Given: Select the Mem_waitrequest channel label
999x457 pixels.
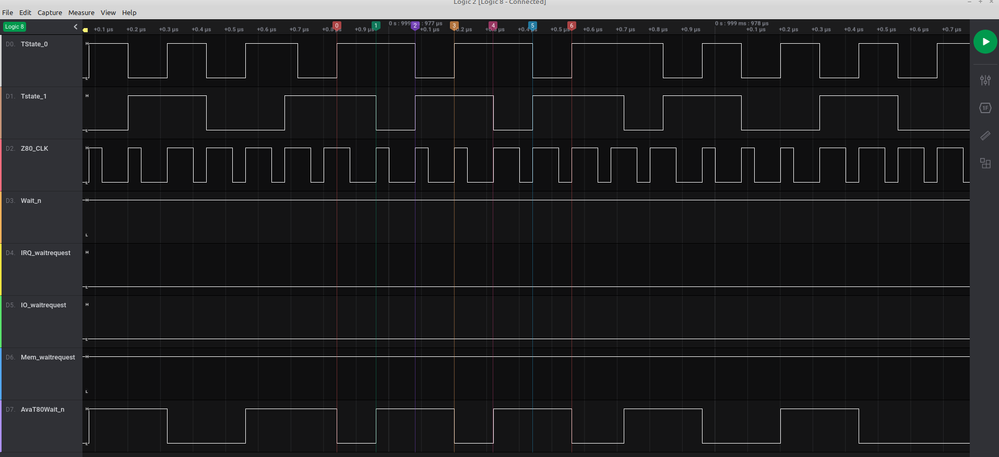Looking at the screenshot, I should 48,358.
